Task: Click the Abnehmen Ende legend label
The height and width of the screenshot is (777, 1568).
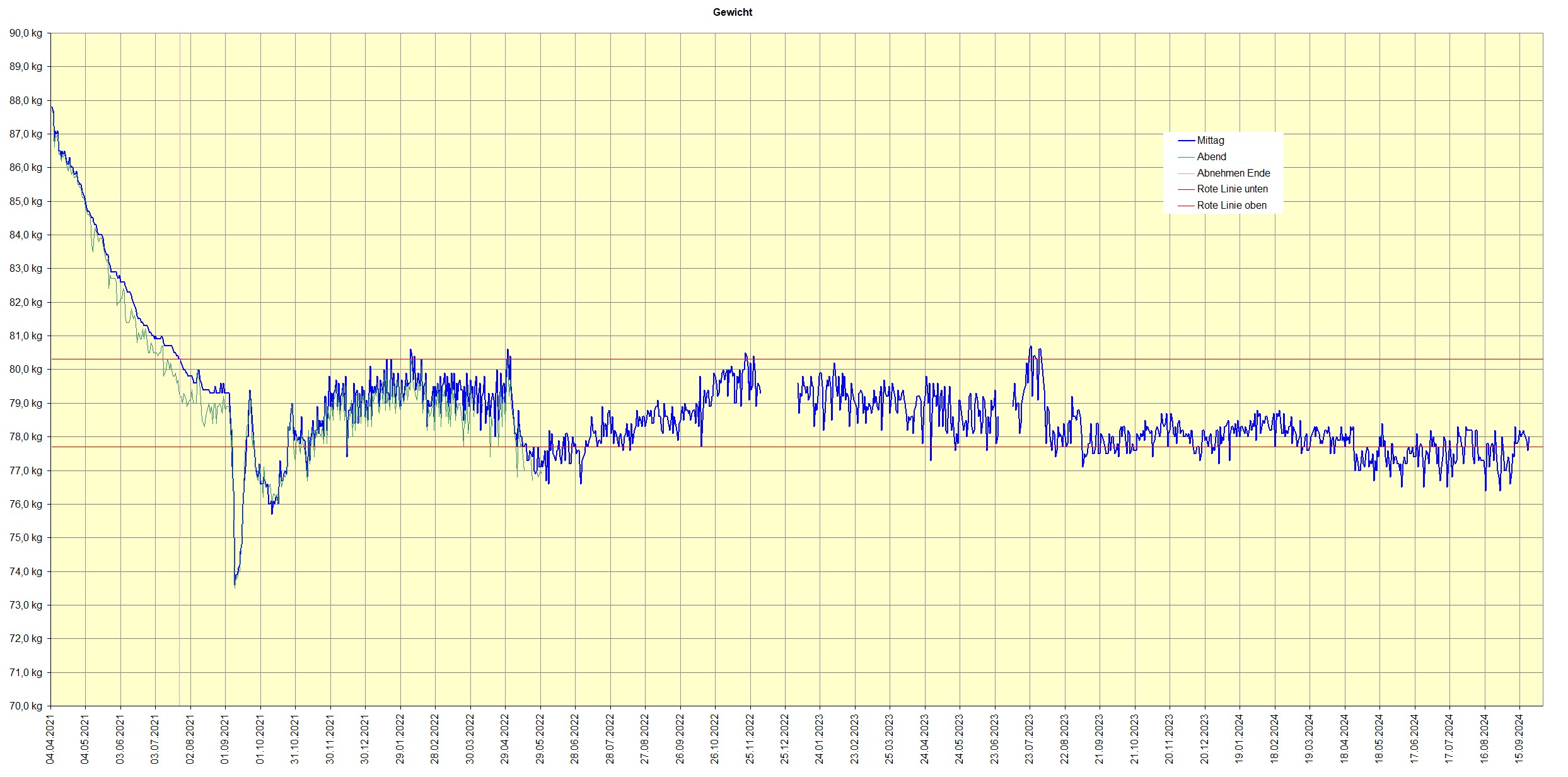Action: pos(1233,173)
